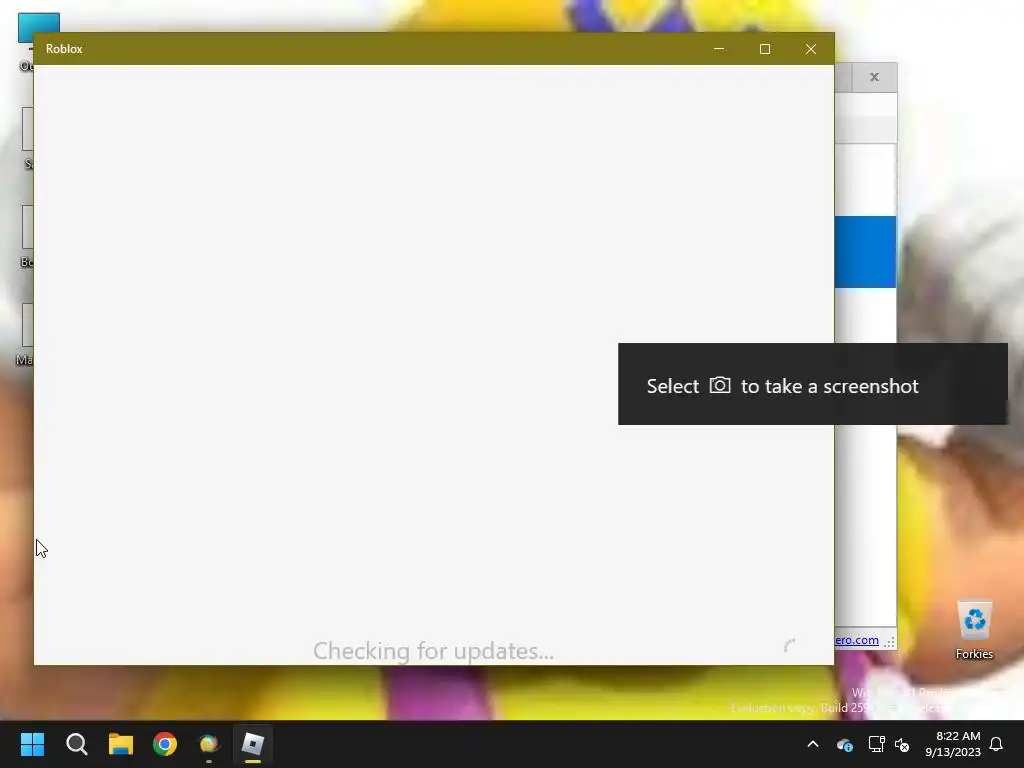This screenshot has width=1024, height=768.
Task: Click the muted volume tray icon
Action: (902, 744)
